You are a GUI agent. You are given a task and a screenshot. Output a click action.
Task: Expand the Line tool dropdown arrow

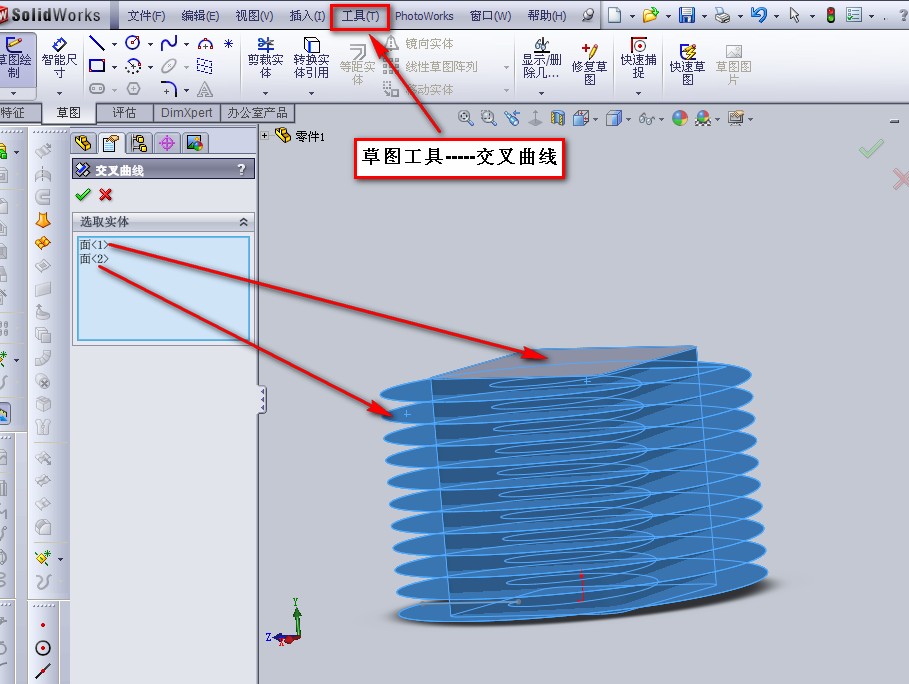[x=113, y=45]
